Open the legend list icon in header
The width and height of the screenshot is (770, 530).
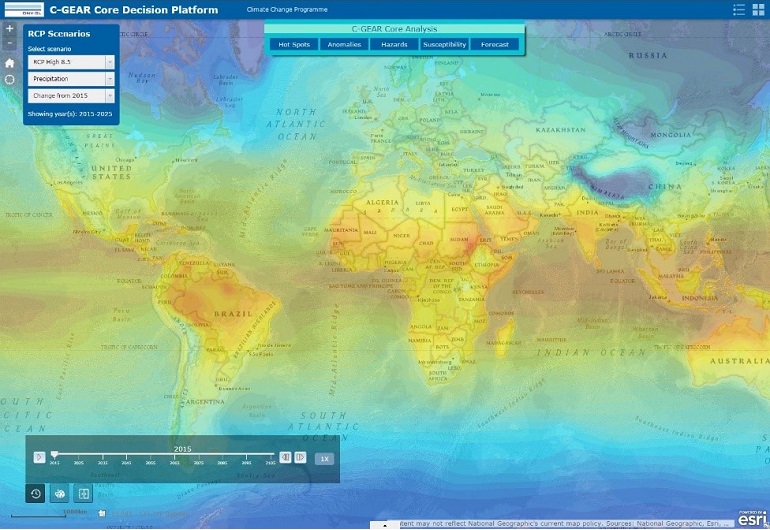(738, 9)
